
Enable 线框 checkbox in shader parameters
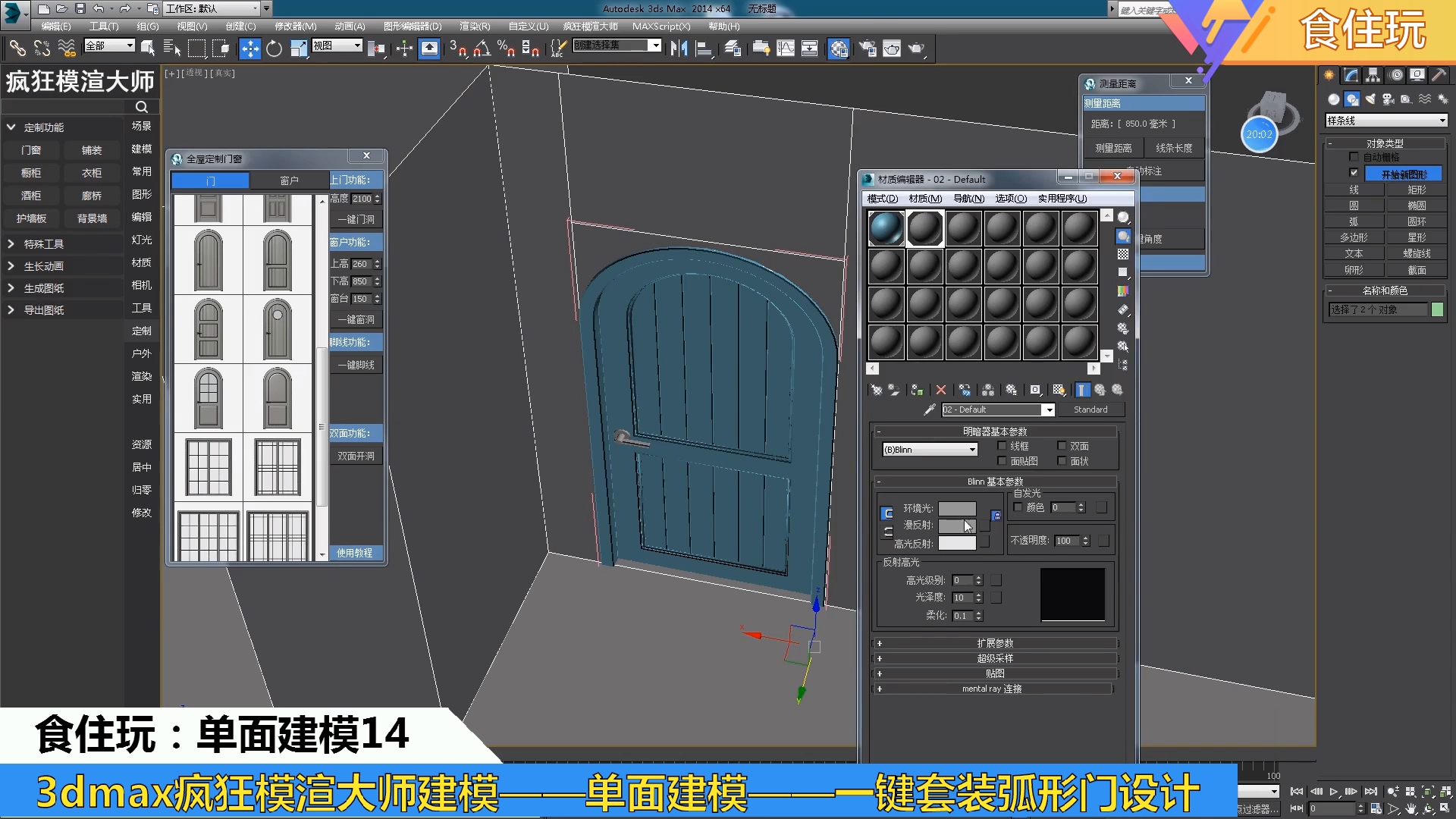[x=999, y=446]
